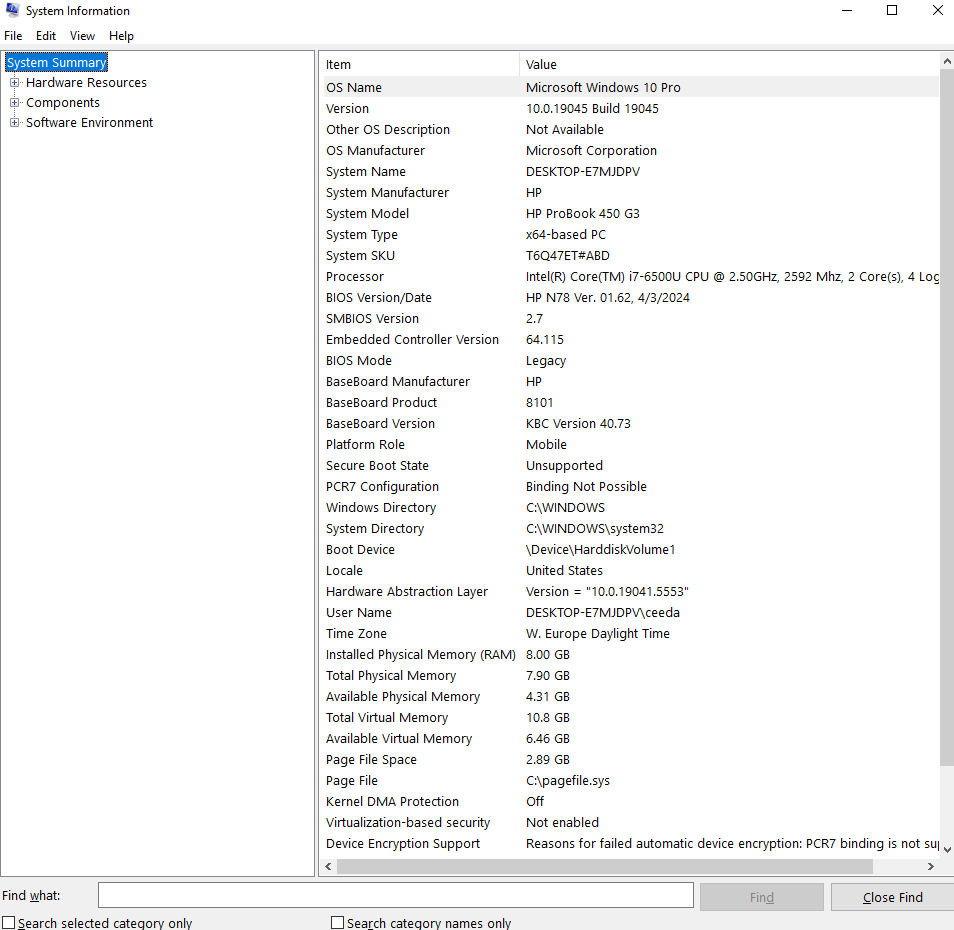Click the Find button

[762, 897]
